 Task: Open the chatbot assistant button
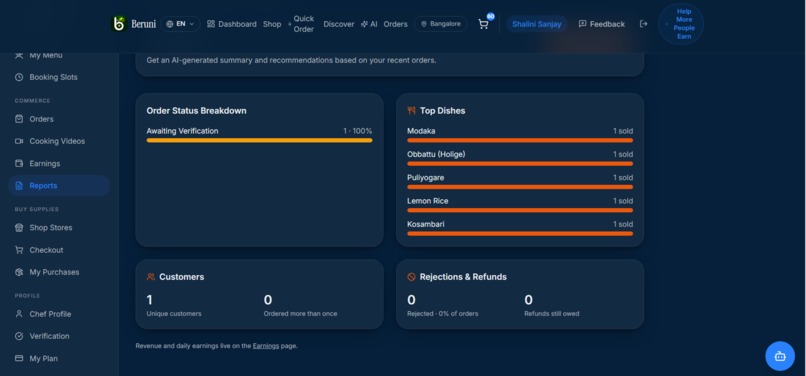[x=780, y=356]
